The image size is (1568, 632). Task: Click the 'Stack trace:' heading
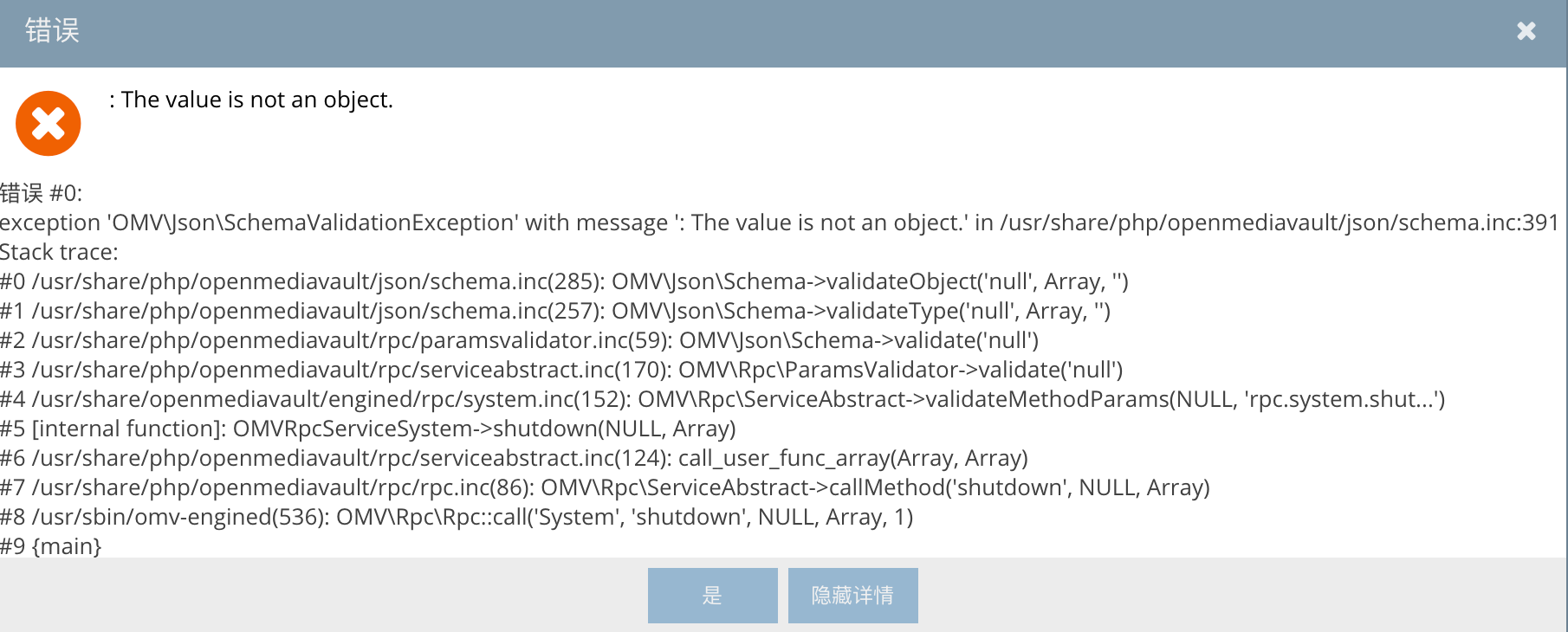coord(59,252)
